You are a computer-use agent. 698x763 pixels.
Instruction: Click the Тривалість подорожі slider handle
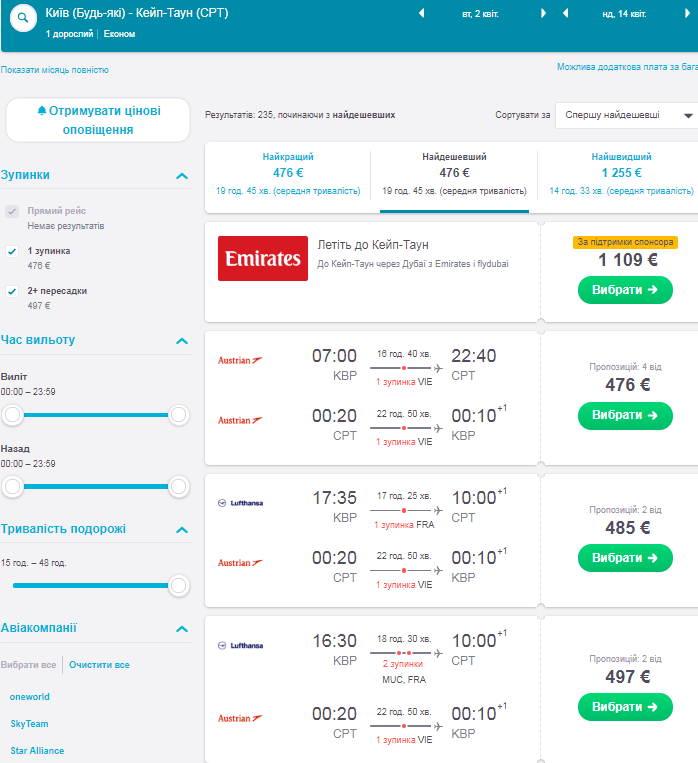[x=179, y=585]
